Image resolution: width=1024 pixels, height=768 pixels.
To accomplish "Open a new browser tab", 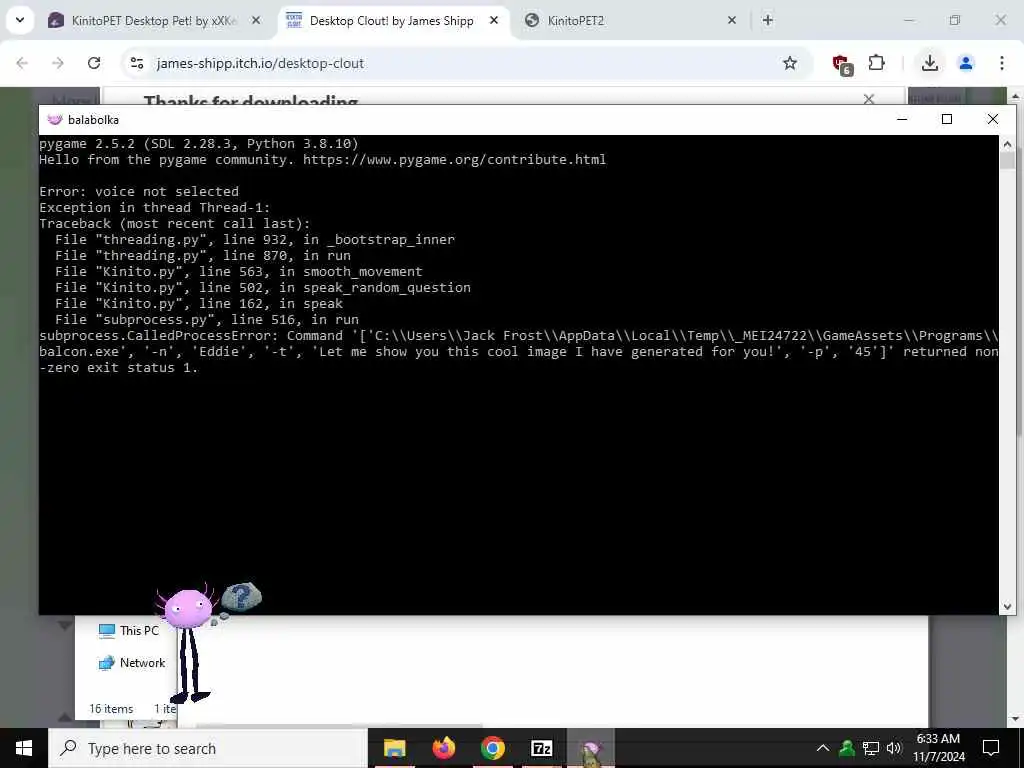I will tap(768, 21).
